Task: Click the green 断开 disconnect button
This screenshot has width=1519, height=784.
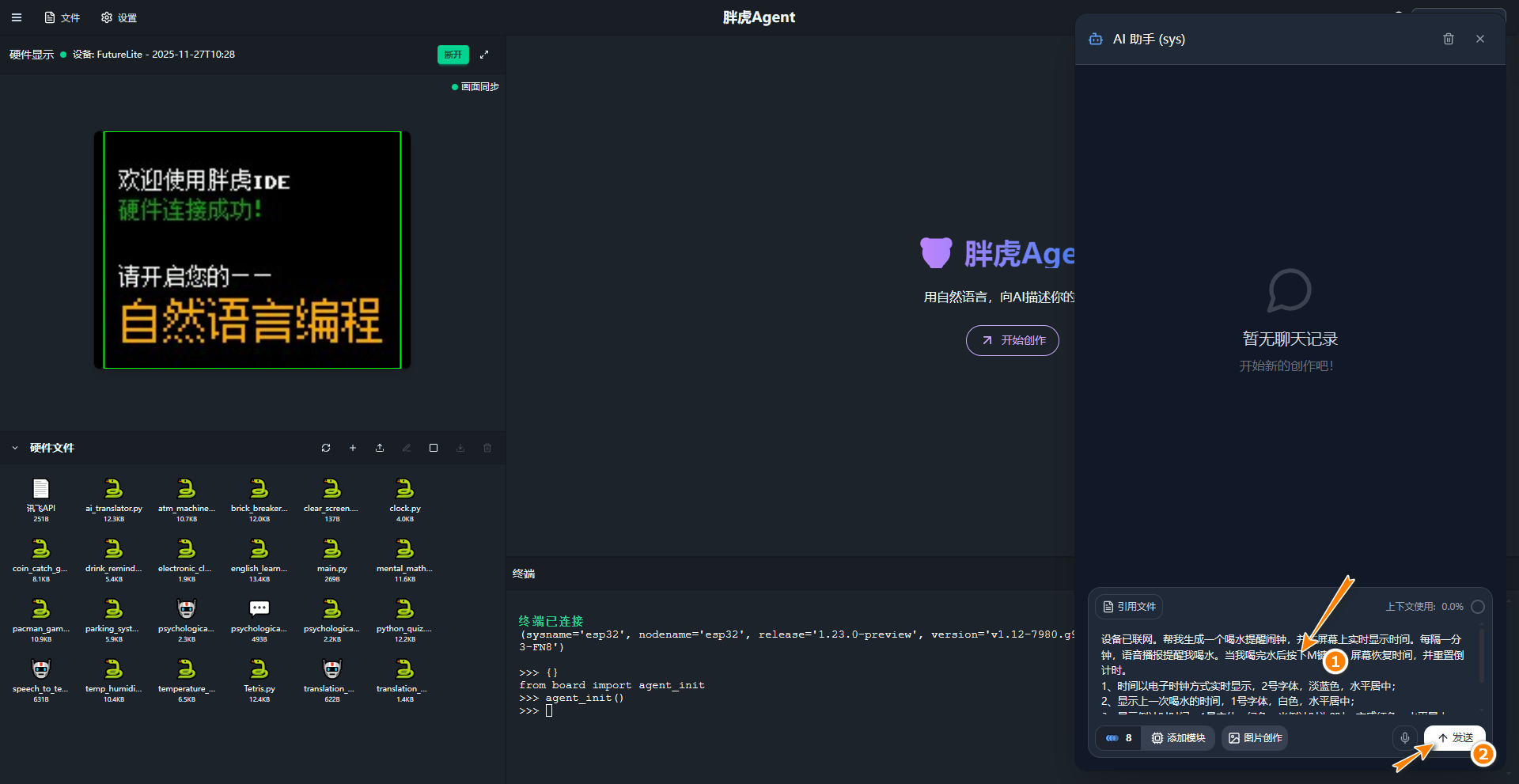Action: click(x=453, y=55)
